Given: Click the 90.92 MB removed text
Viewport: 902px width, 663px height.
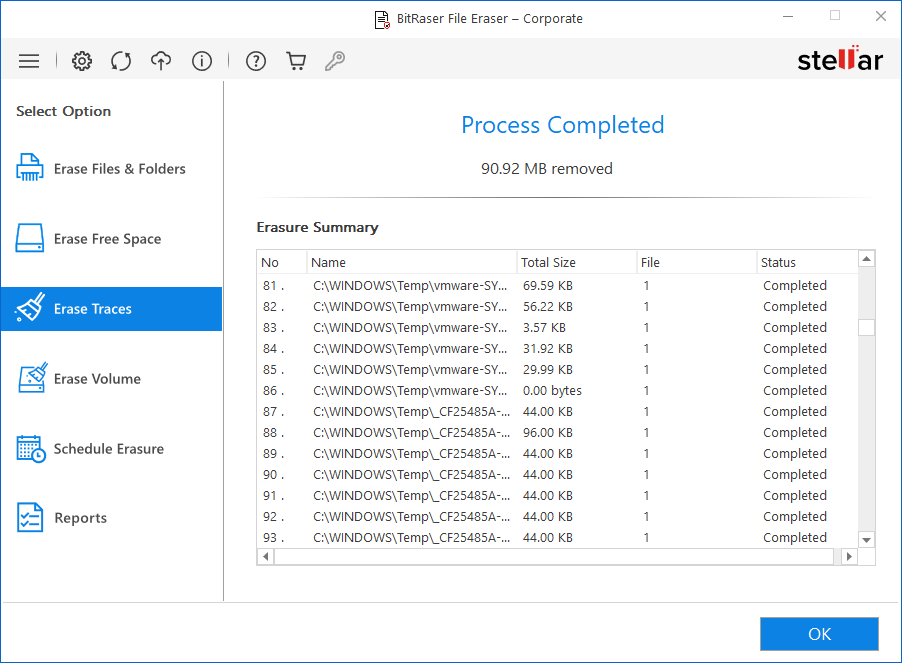Looking at the screenshot, I should [x=546, y=168].
